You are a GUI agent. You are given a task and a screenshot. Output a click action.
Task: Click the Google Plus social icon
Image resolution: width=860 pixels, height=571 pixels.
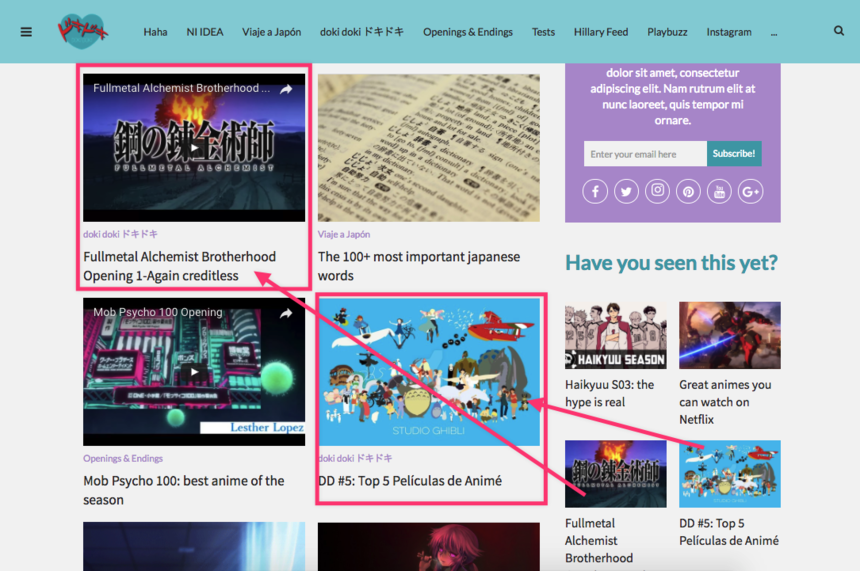pyautogui.click(x=750, y=191)
